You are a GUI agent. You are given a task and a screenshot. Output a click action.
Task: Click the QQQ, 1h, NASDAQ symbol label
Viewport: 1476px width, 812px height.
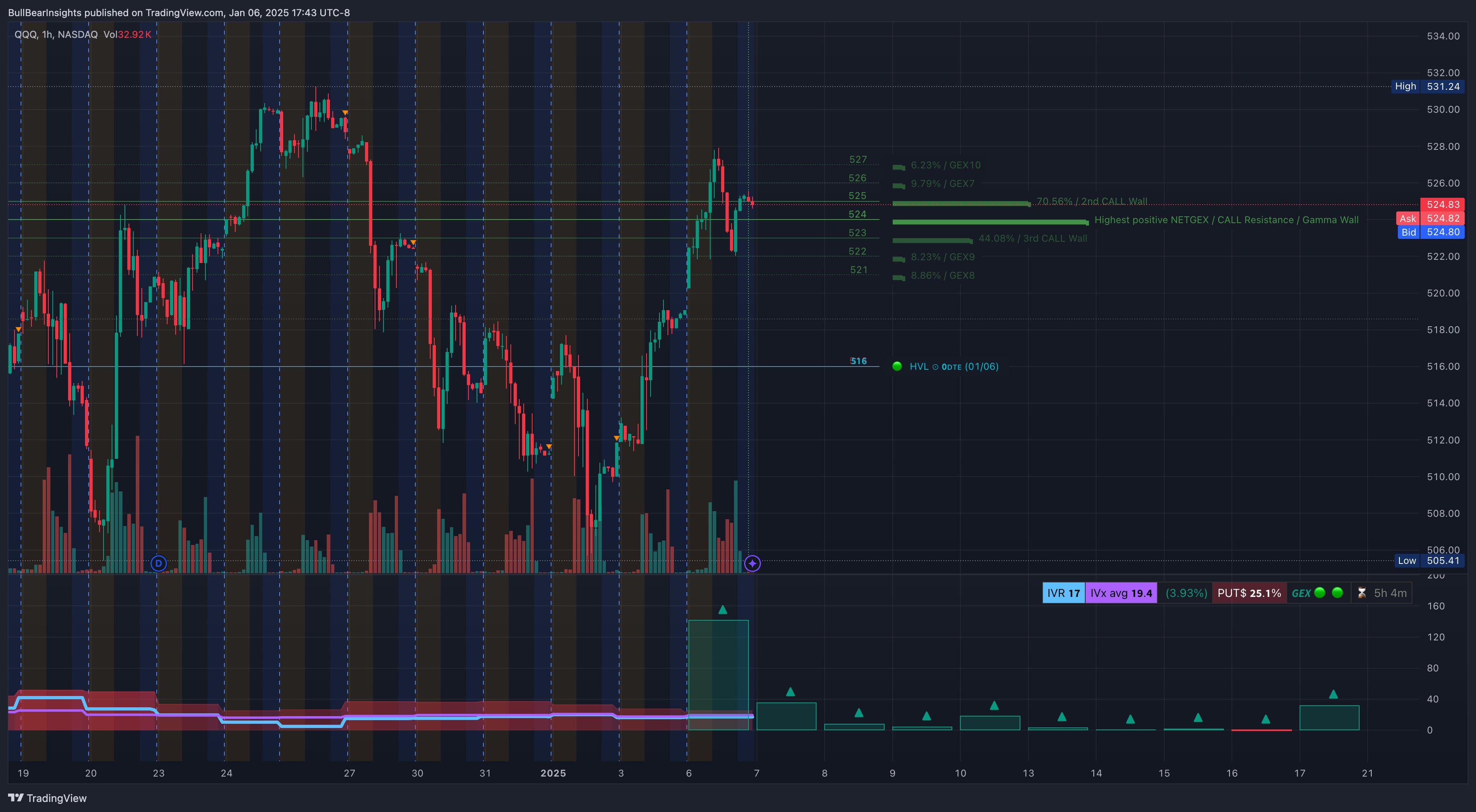56,34
